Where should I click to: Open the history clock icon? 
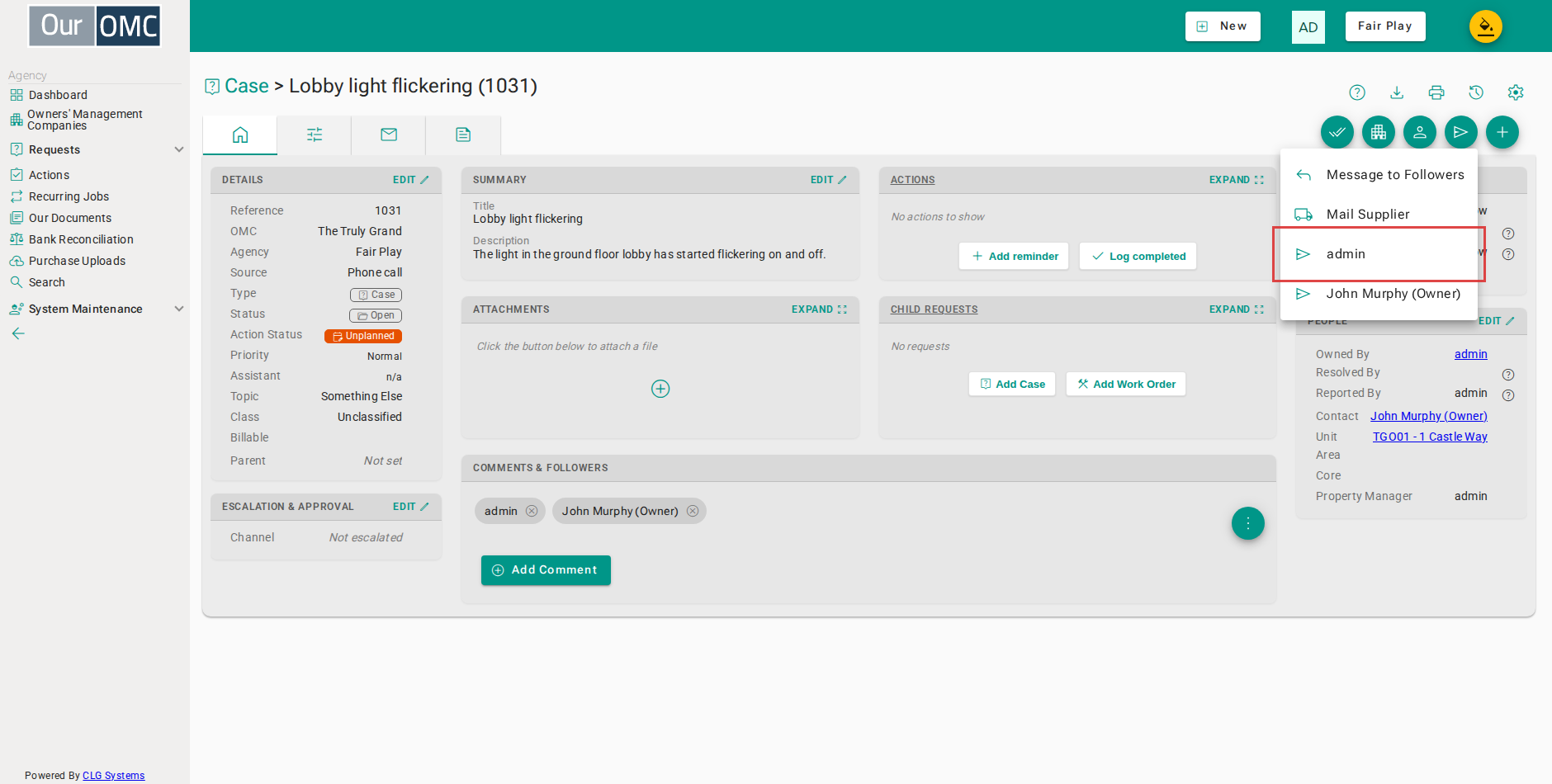(1476, 92)
